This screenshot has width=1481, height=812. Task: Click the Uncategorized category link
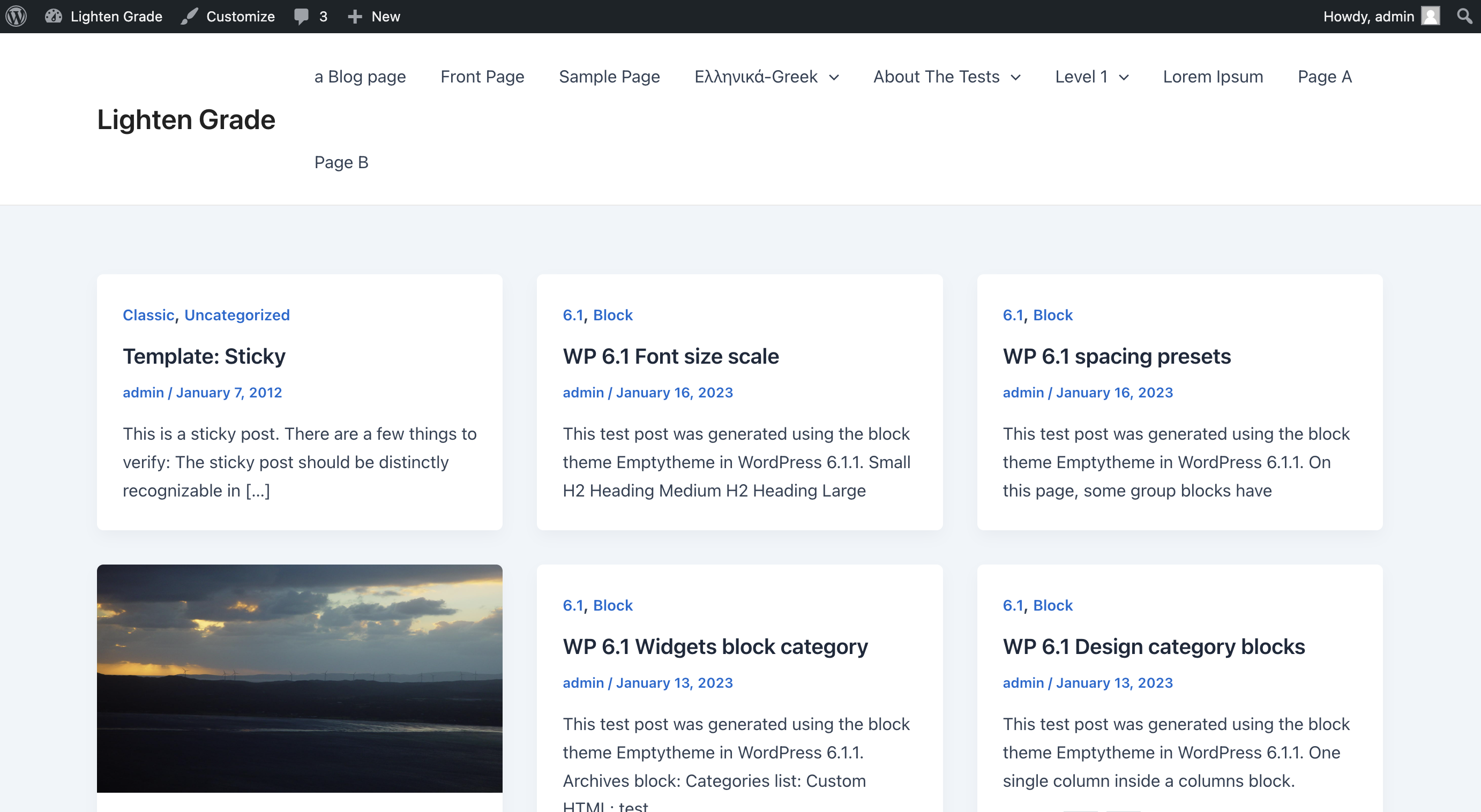(237, 315)
